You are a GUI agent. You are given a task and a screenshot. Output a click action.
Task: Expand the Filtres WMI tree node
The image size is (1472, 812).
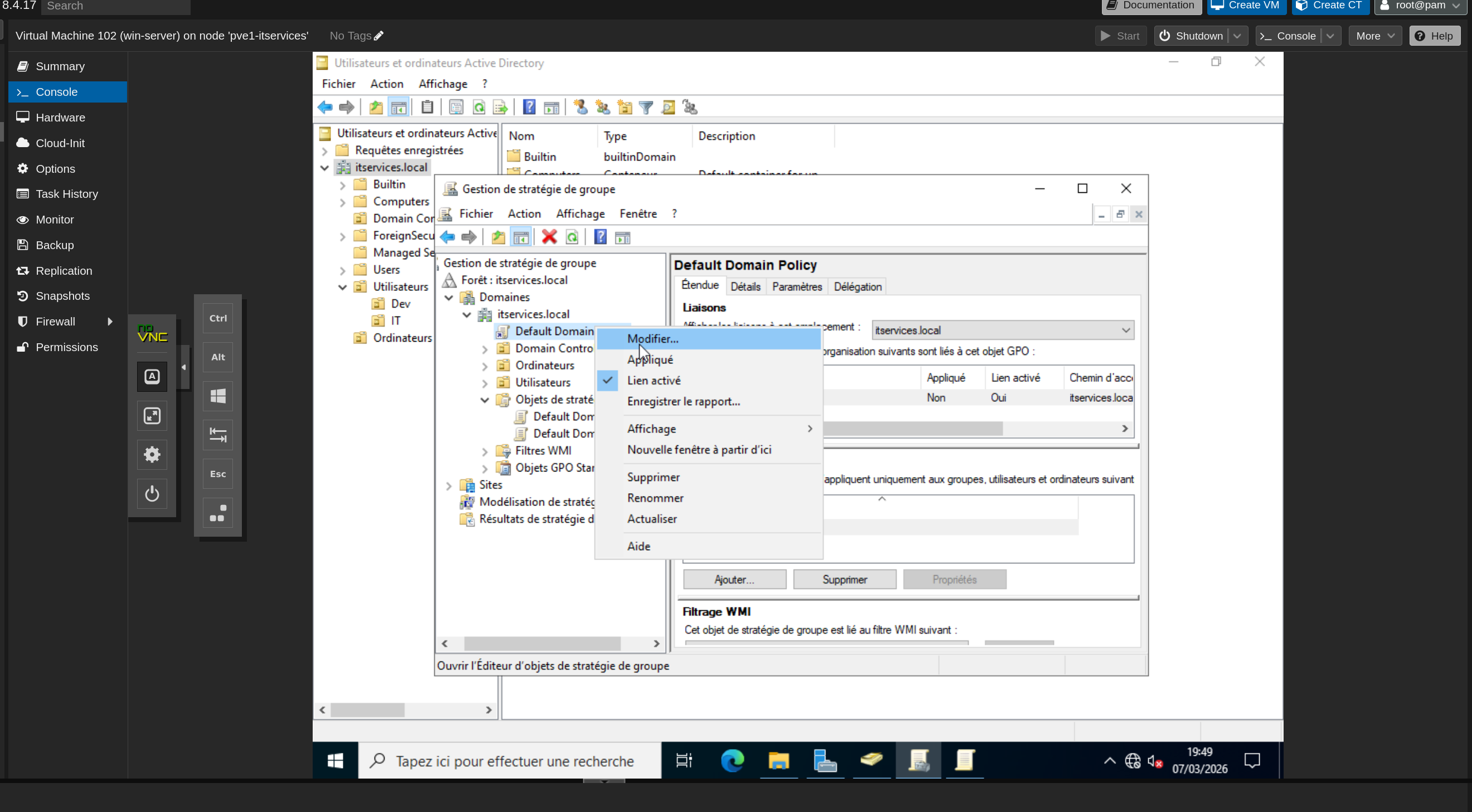[484, 451]
